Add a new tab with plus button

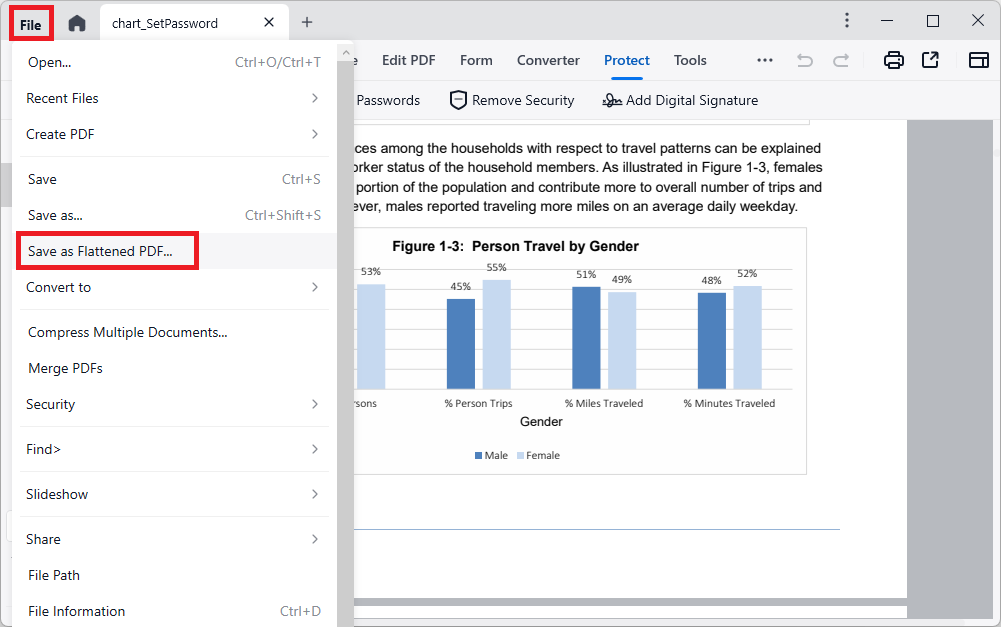click(x=307, y=22)
